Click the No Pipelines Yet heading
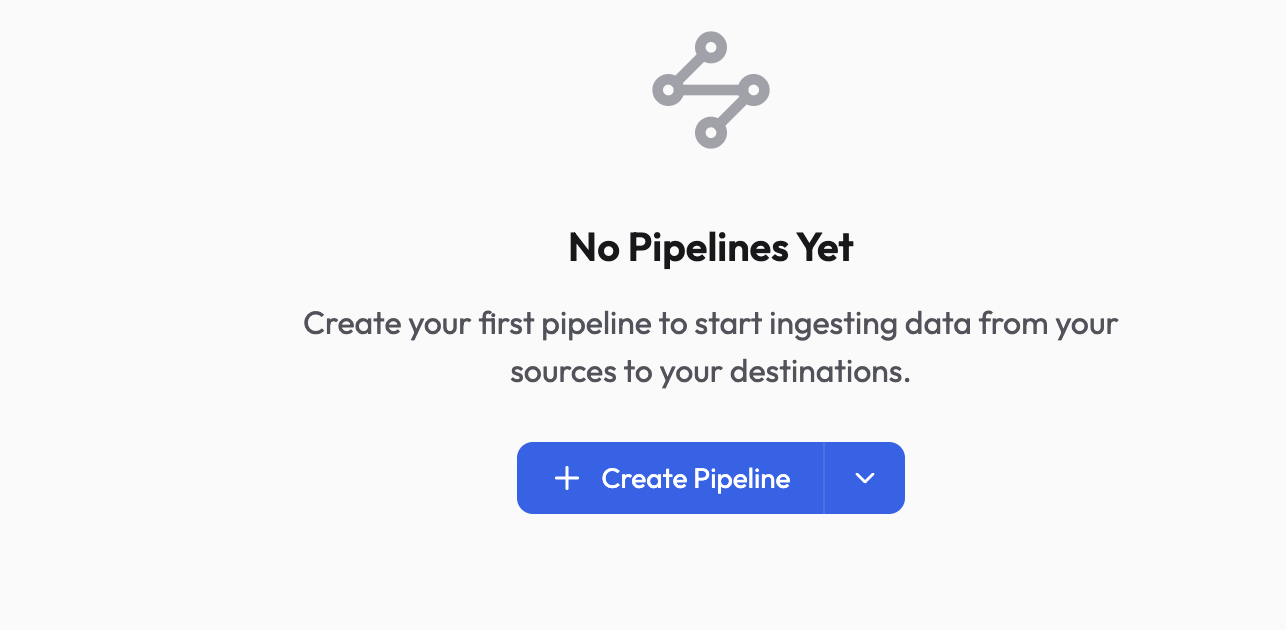The image size is (1286, 630). [710, 247]
